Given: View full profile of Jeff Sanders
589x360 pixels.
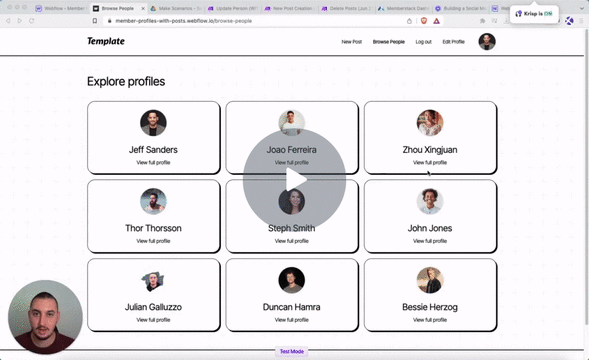Looking at the screenshot, I should (x=153, y=162).
